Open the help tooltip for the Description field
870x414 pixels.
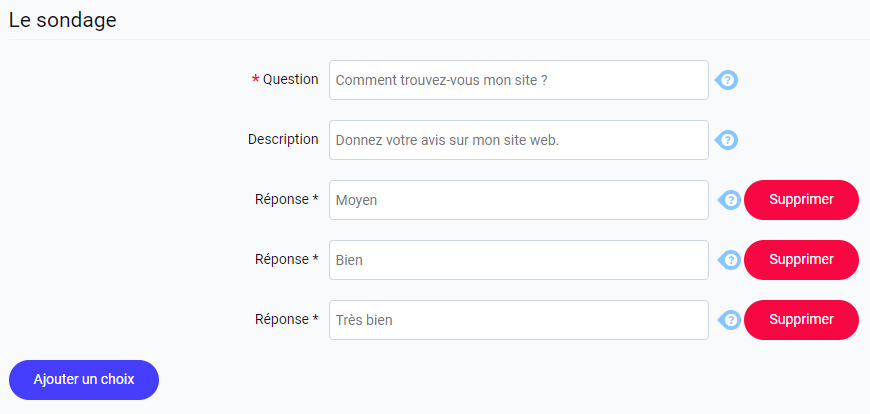(x=726, y=140)
